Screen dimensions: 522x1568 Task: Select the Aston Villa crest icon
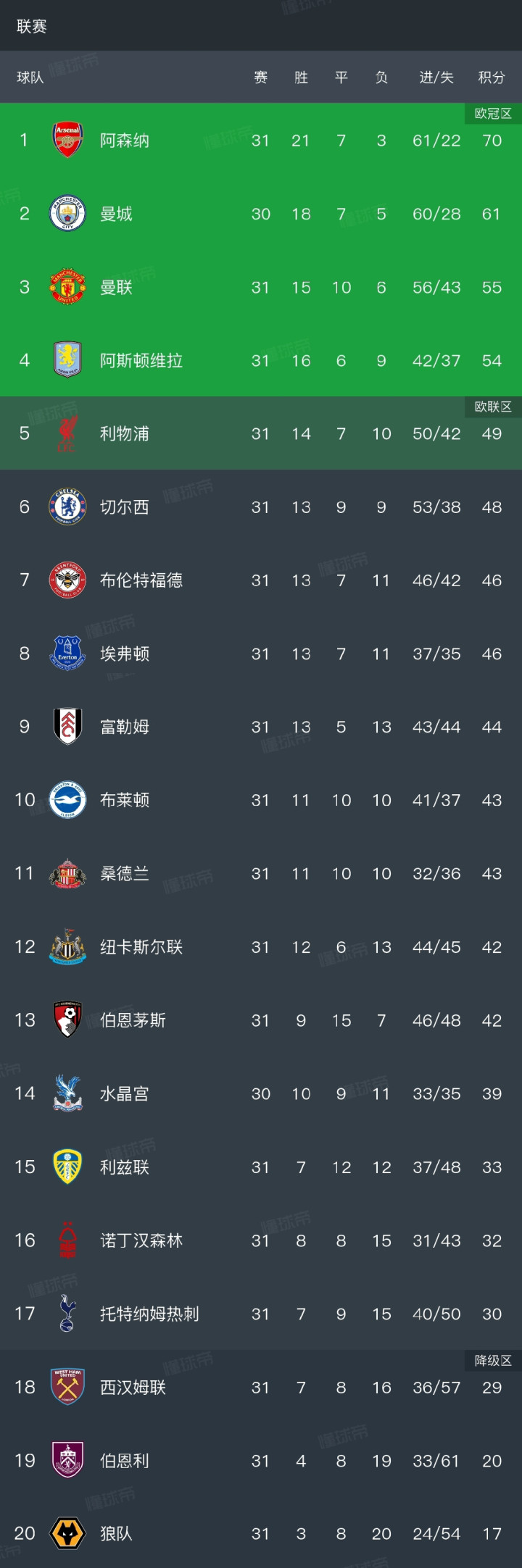(x=67, y=360)
